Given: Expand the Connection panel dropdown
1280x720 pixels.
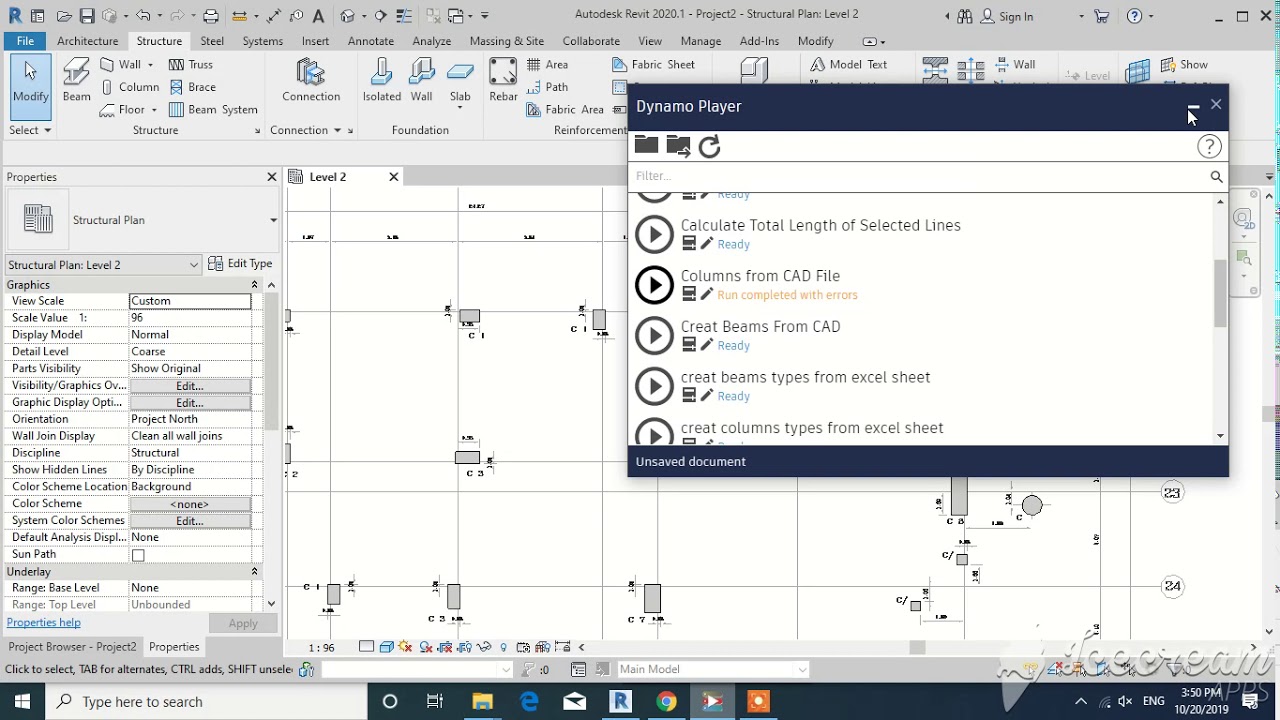Looking at the screenshot, I should click(306, 130).
